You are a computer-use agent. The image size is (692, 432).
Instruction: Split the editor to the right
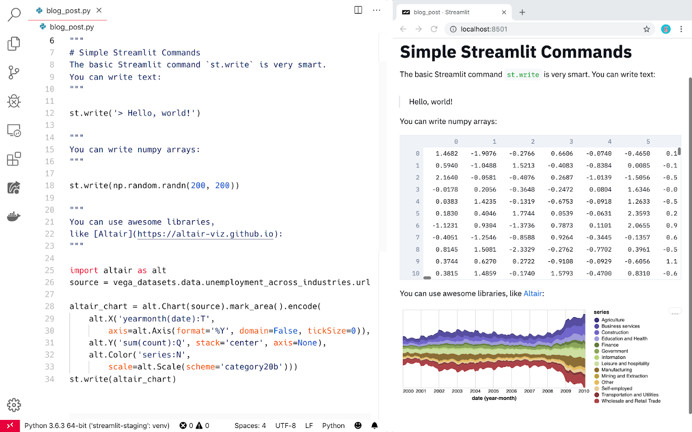[x=358, y=10]
